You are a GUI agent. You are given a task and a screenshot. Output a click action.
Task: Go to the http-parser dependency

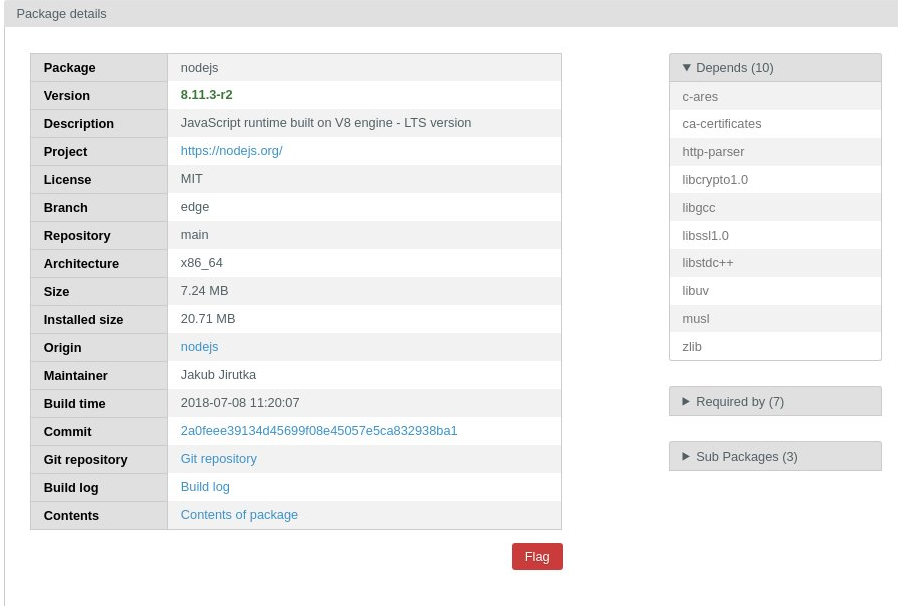[713, 152]
